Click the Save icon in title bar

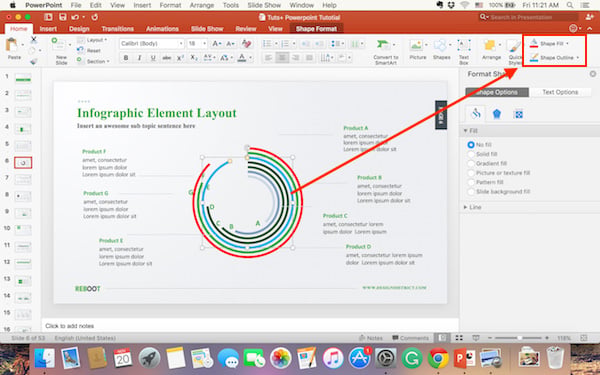[x=62, y=17]
